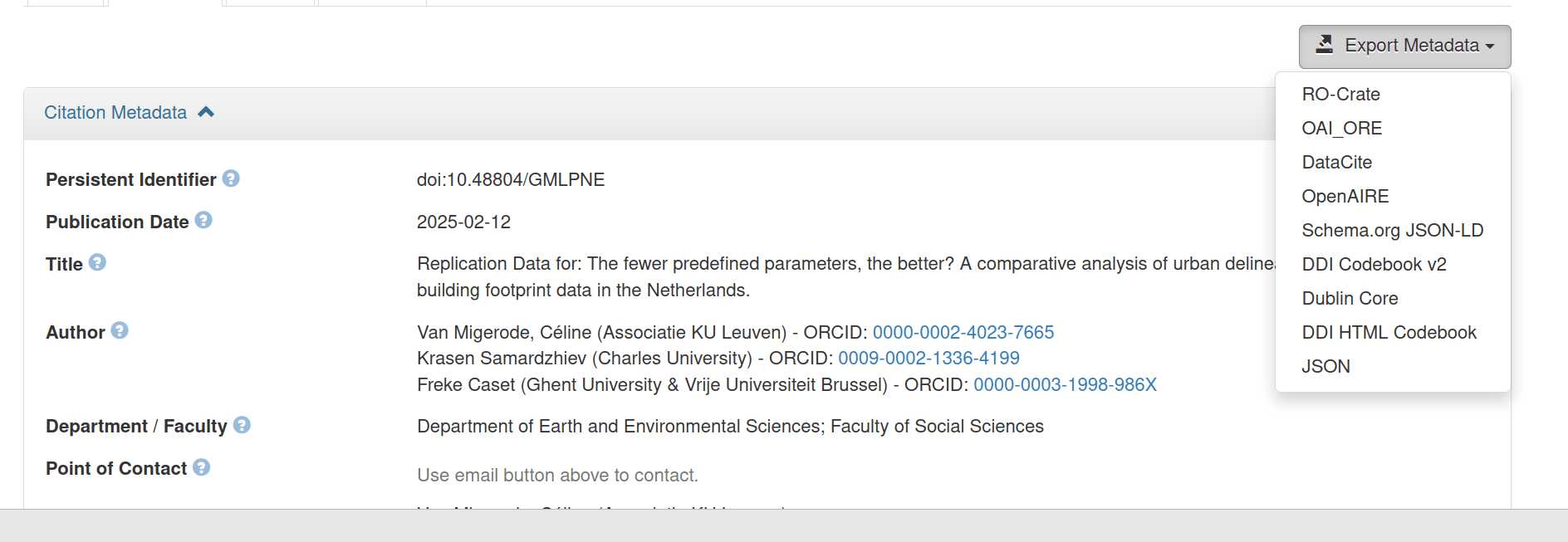Export metadata as JSON
The image size is (1568, 542).
coord(1325,367)
